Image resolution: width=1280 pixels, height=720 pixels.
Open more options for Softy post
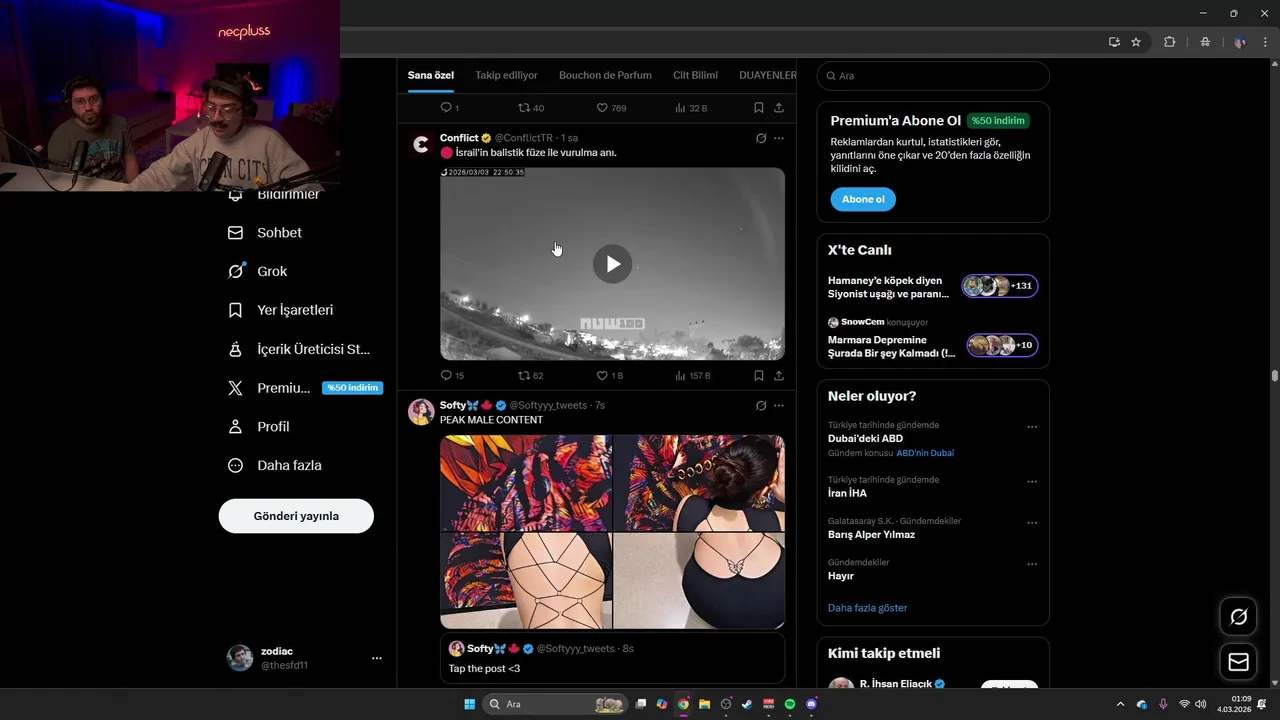pyautogui.click(x=779, y=405)
